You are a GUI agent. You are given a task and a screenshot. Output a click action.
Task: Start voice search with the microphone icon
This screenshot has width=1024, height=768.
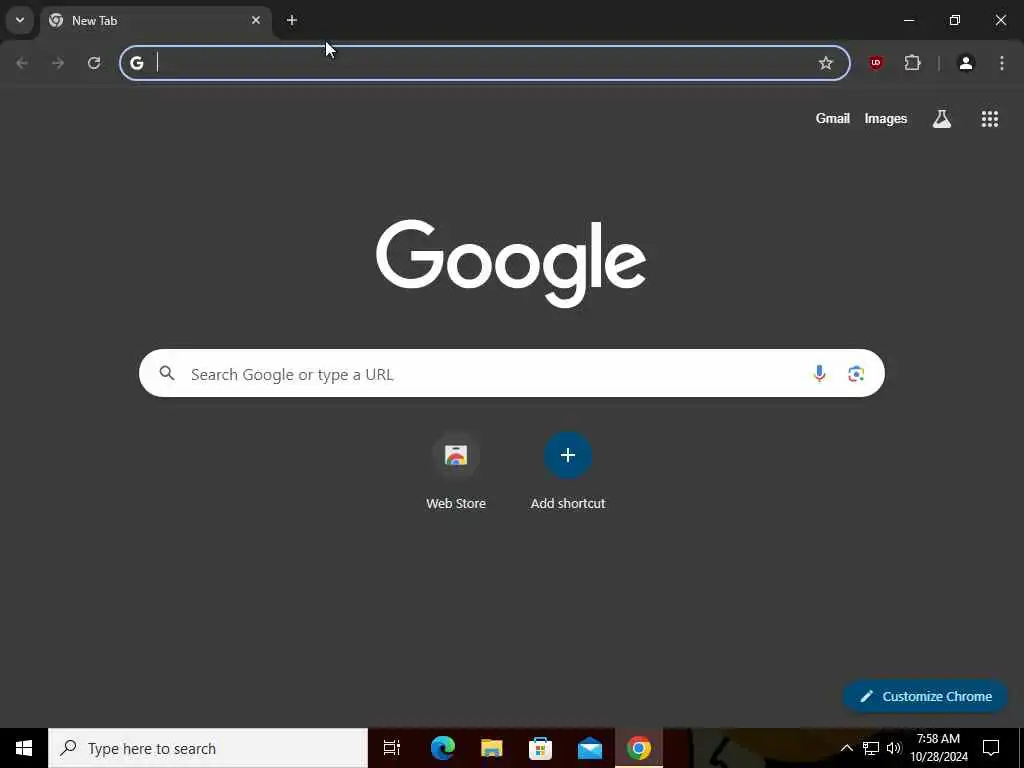point(820,373)
